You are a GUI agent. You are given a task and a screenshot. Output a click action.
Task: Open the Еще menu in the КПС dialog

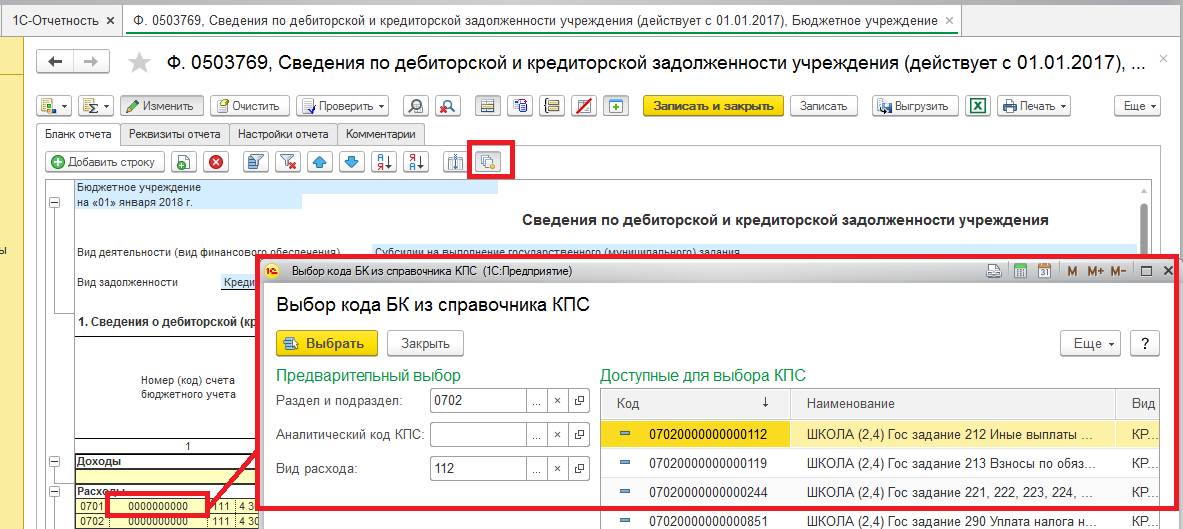pyautogui.click(x=1092, y=343)
